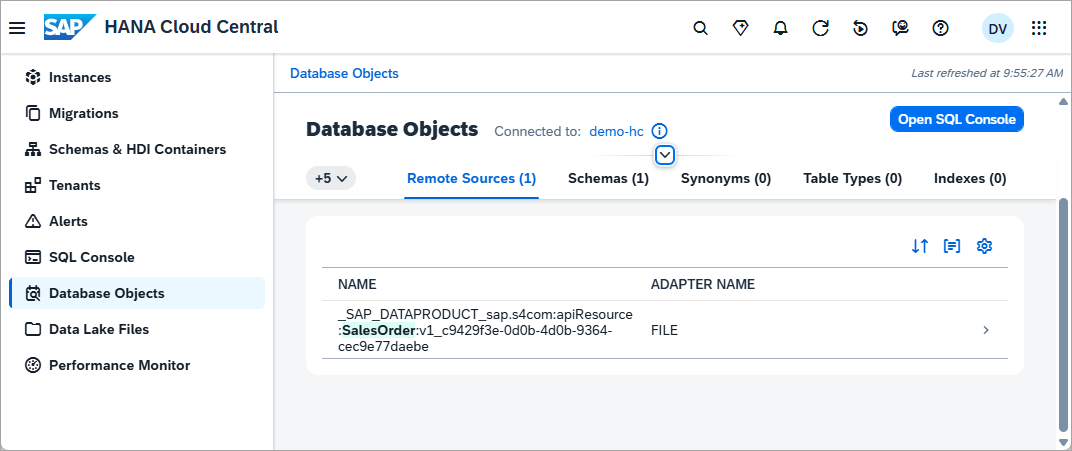Screen dimensions: 1072x451
Task: Open table settings gear icon
Action: pos(984,247)
